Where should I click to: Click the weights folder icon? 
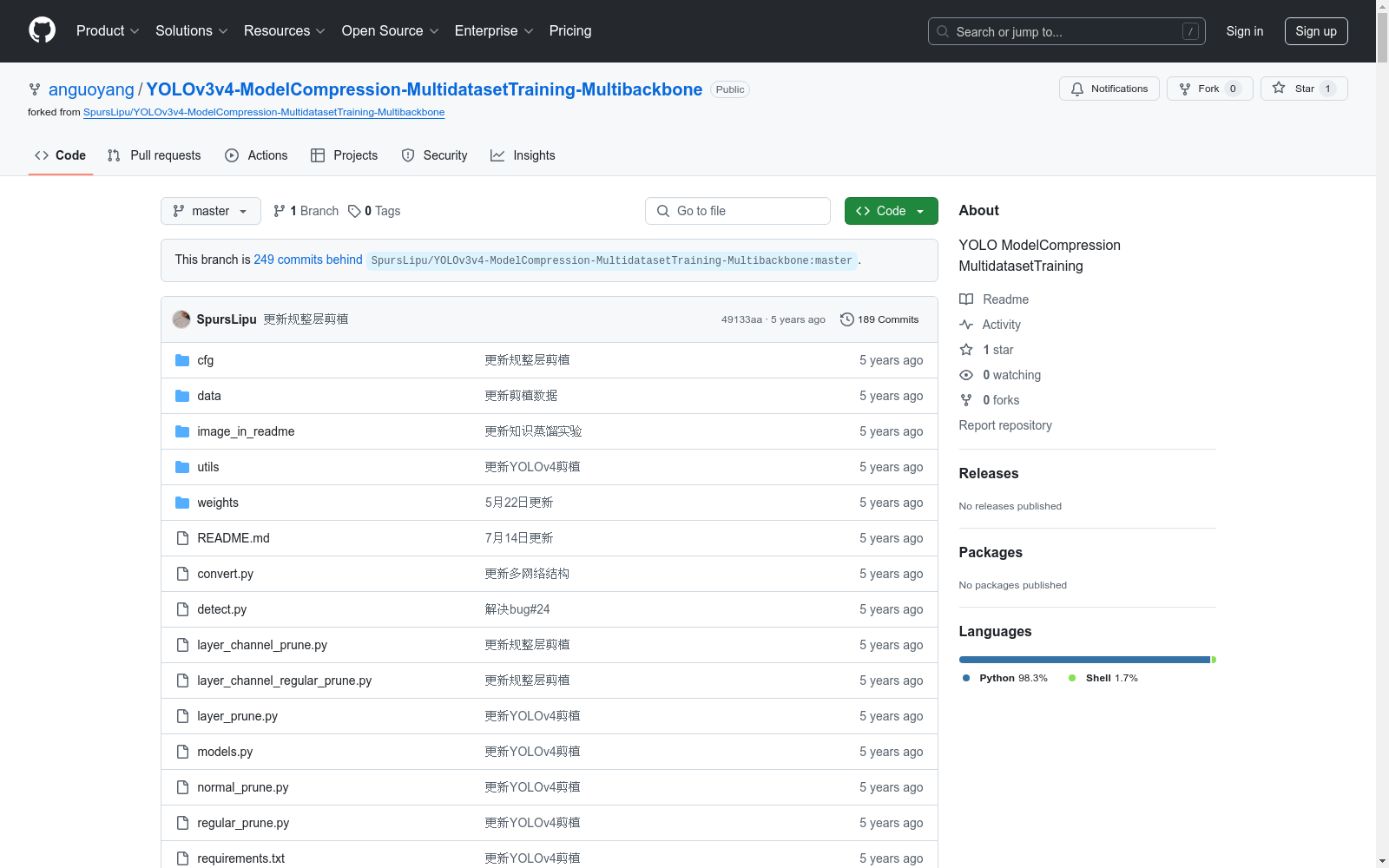coord(182,503)
